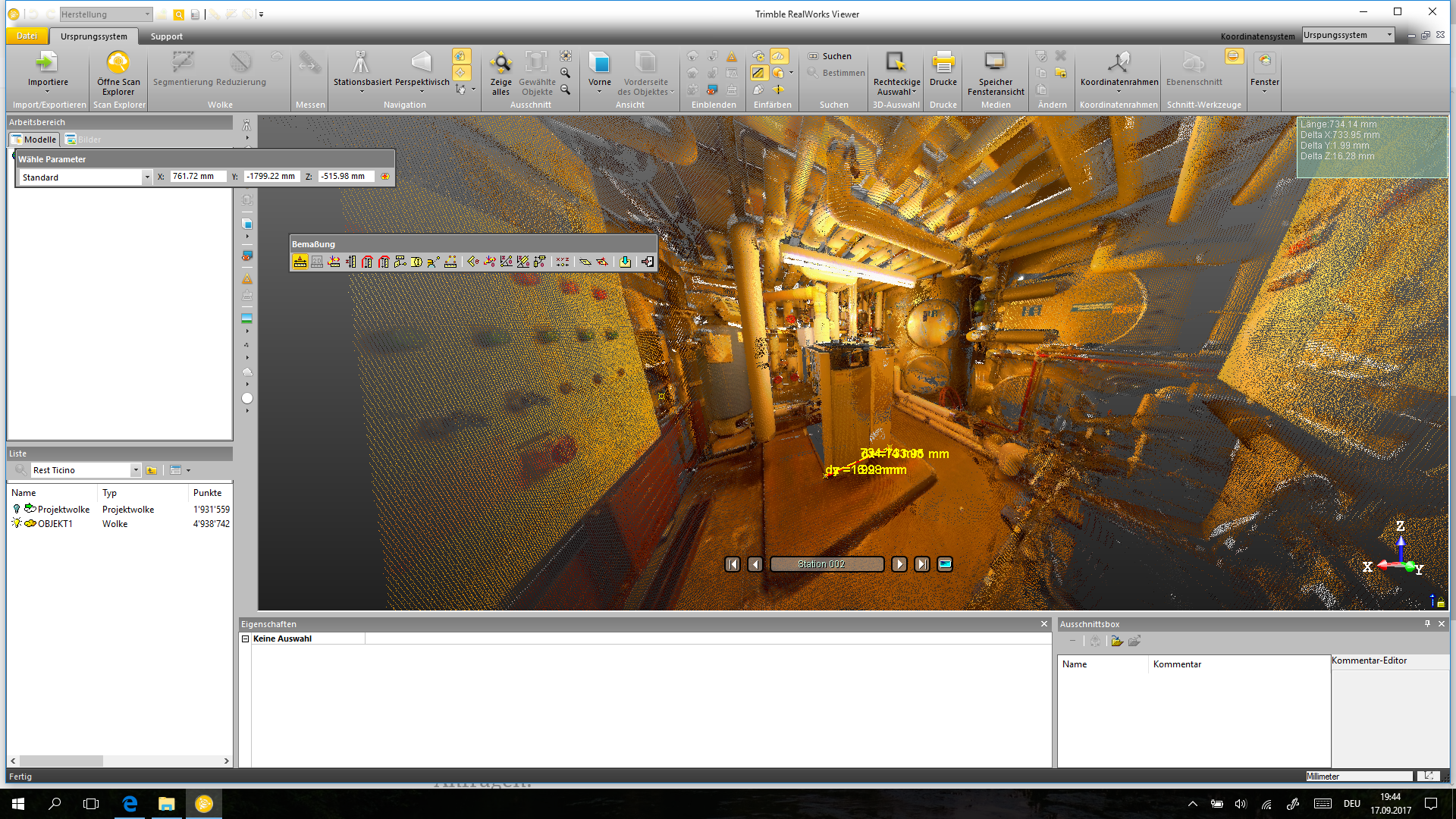Image resolution: width=1456 pixels, height=819 pixels.
Task: Open the Koordinatensystem Urspungssystem dropdown
Action: click(1389, 35)
